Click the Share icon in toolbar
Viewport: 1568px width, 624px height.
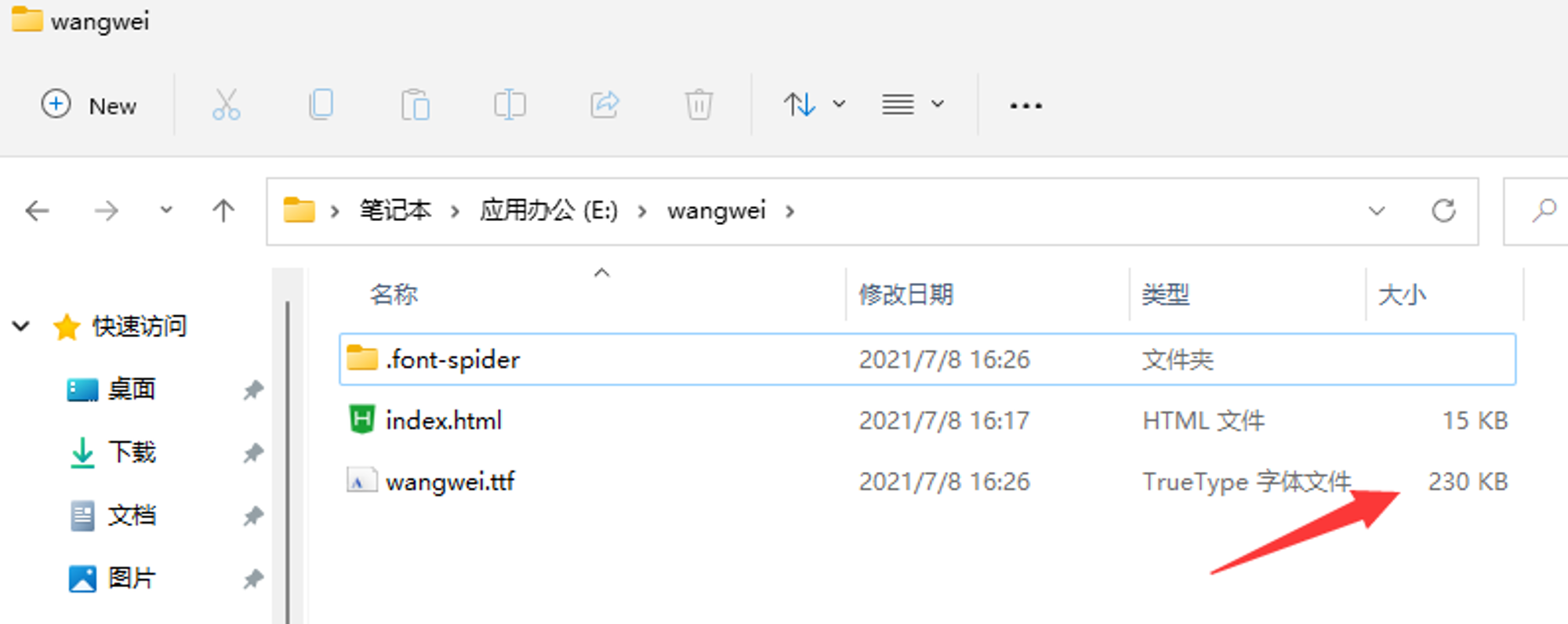(x=604, y=104)
